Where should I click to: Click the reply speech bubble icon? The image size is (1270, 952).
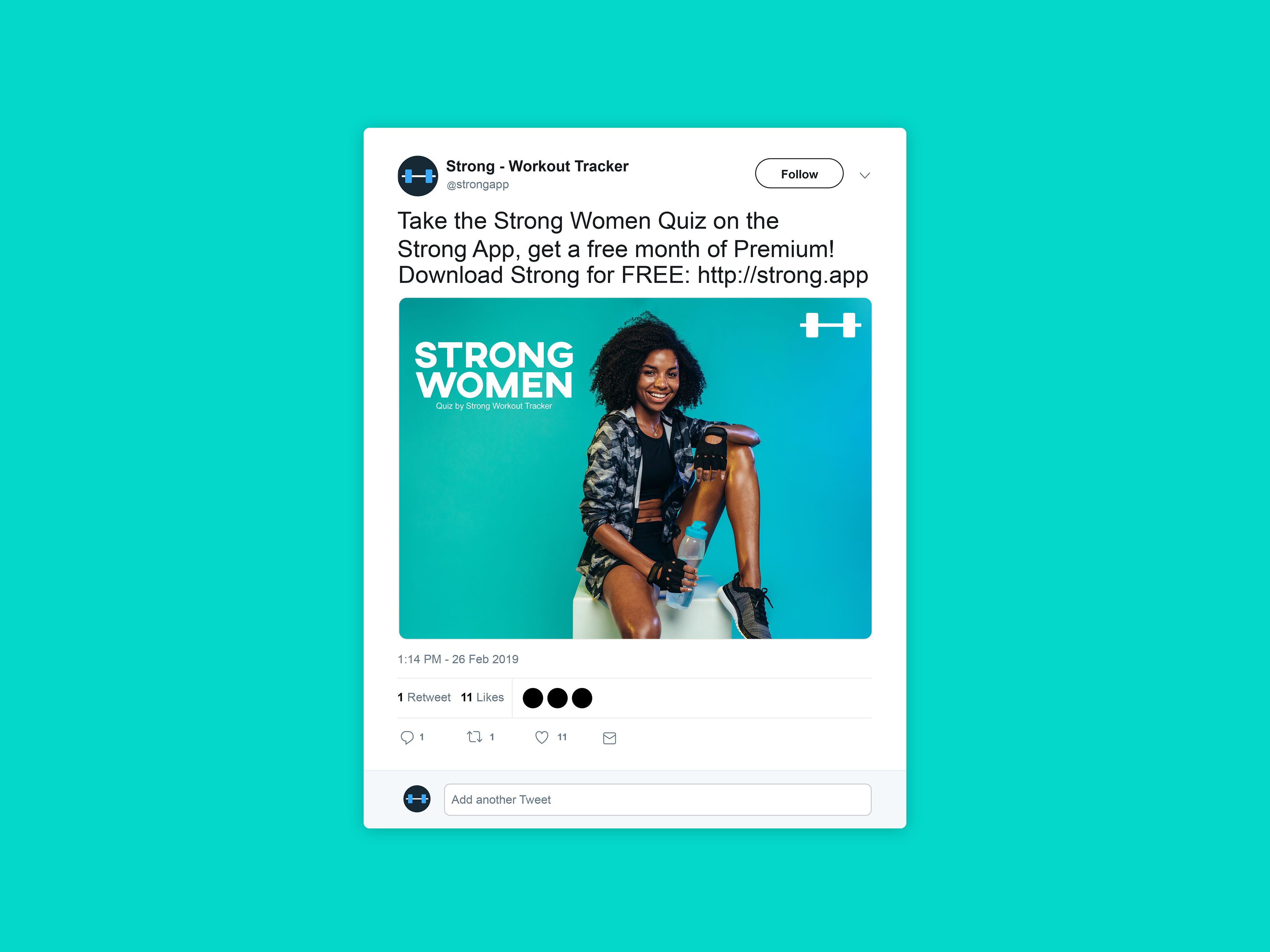click(407, 737)
